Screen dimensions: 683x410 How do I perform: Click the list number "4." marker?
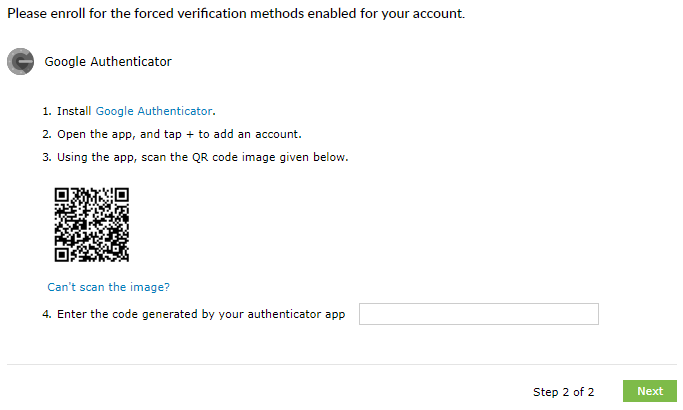[46, 315]
